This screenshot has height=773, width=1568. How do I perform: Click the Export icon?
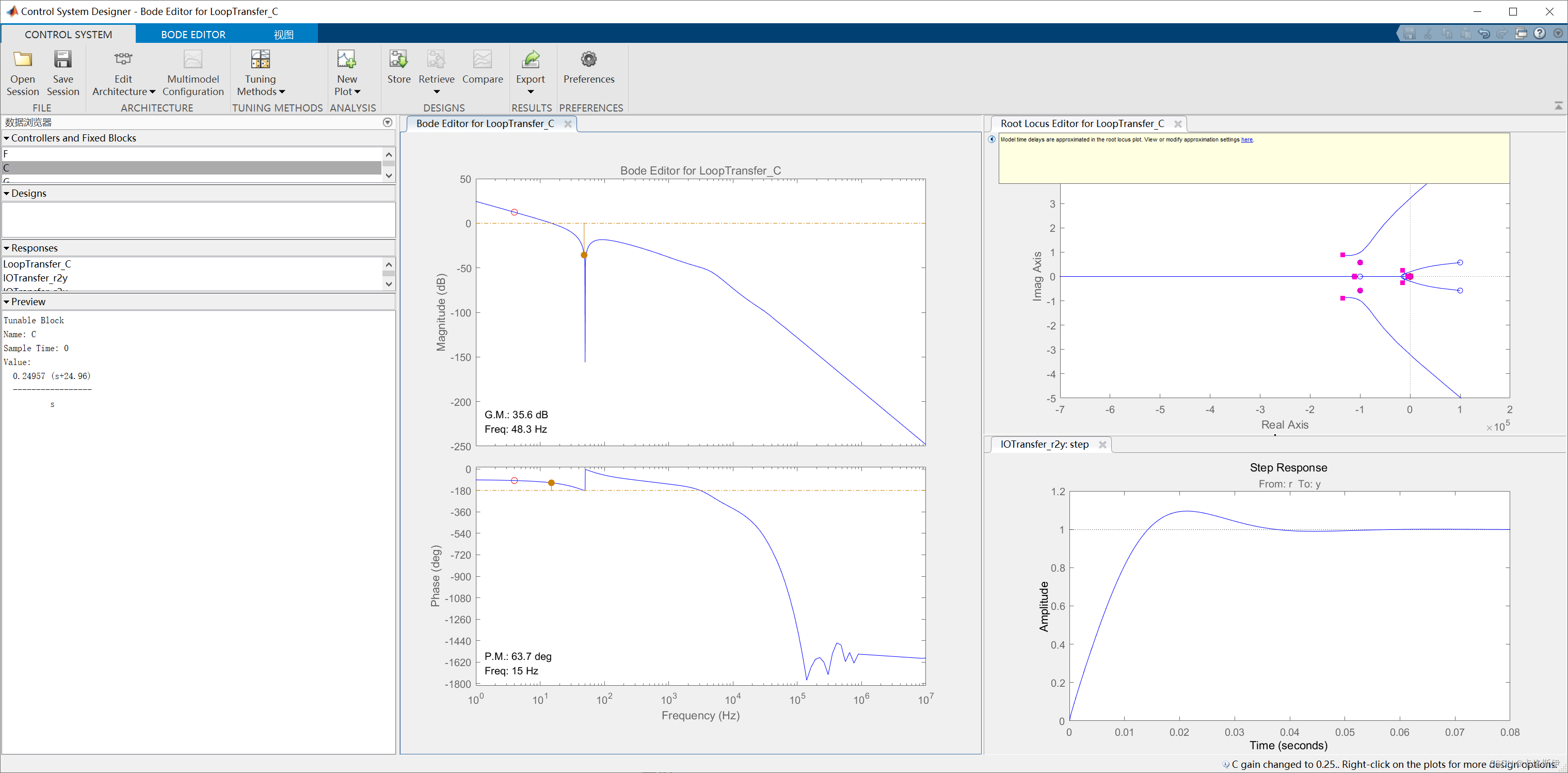click(530, 60)
